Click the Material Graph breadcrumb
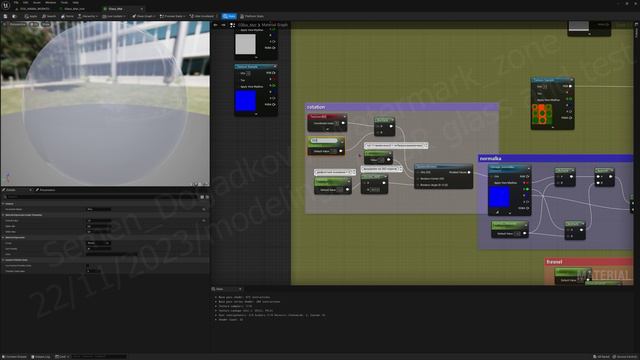This screenshot has width=640, height=360. (x=275, y=25)
